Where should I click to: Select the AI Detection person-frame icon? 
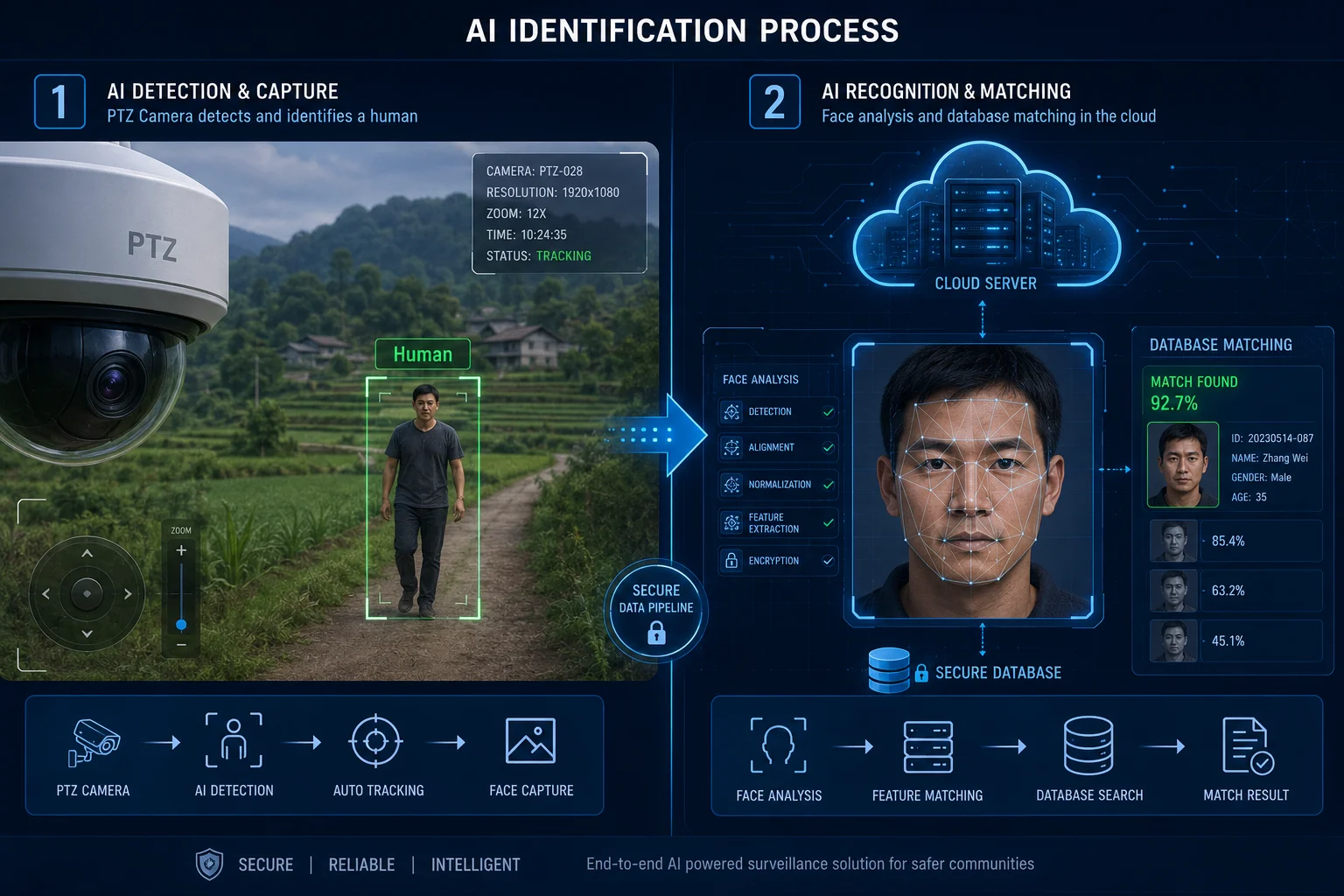click(234, 740)
